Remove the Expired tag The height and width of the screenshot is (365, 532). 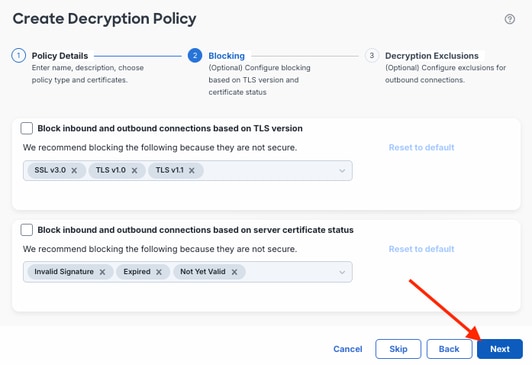tap(159, 272)
